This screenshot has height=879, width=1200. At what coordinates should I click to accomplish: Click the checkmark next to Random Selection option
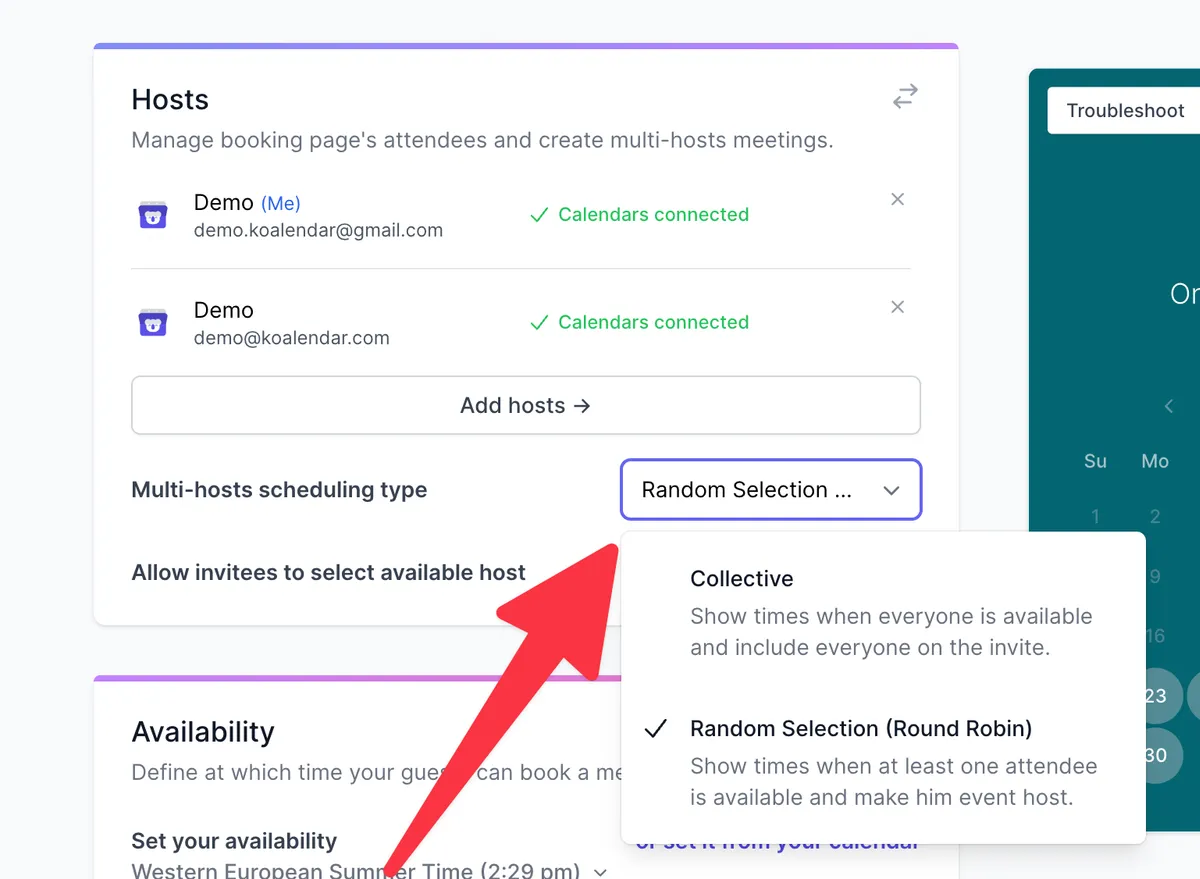[656, 729]
